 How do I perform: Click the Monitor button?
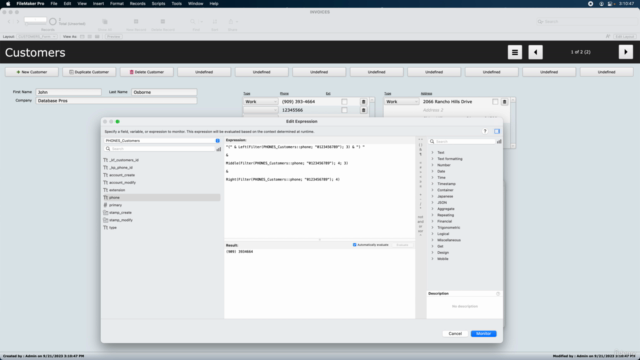point(483,334)
